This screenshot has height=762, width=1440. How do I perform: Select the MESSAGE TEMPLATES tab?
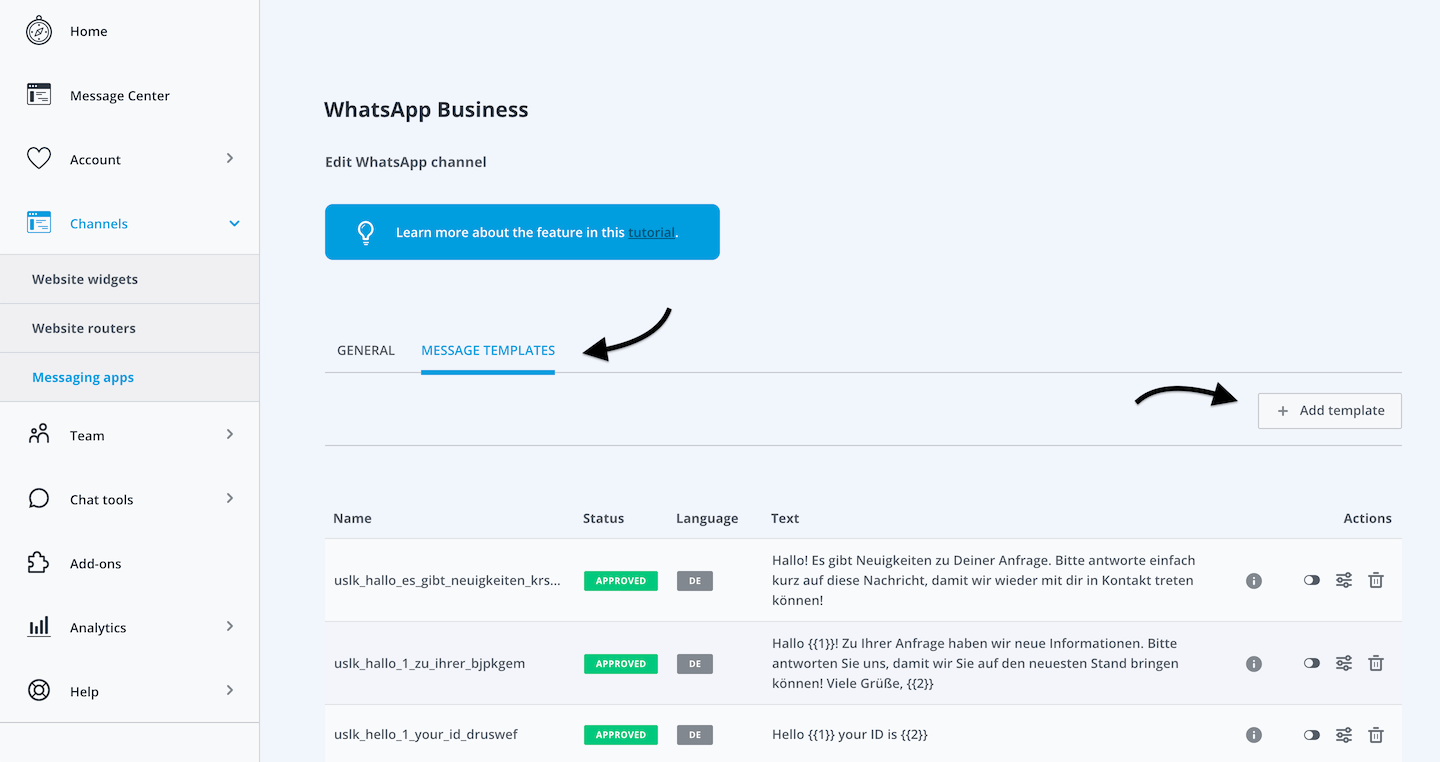pos(488,350)
